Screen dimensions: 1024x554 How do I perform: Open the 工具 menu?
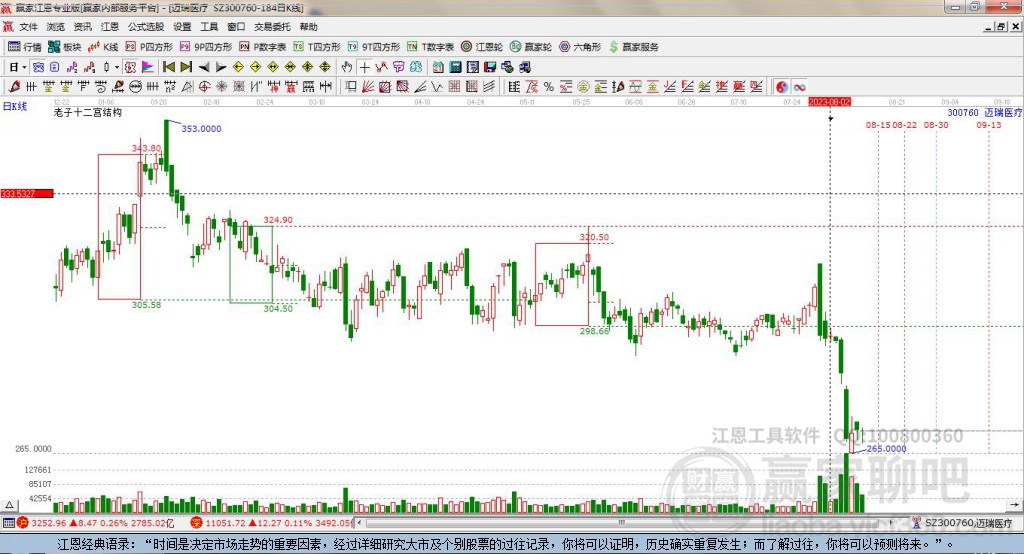point(209,27)
